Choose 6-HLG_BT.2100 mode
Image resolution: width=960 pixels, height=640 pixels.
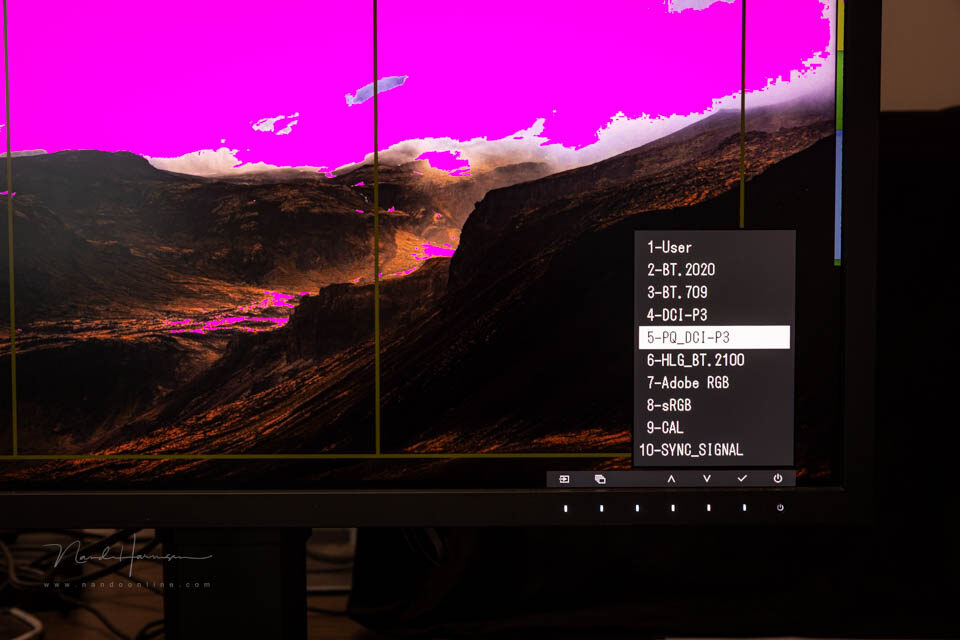pos(696,360)
